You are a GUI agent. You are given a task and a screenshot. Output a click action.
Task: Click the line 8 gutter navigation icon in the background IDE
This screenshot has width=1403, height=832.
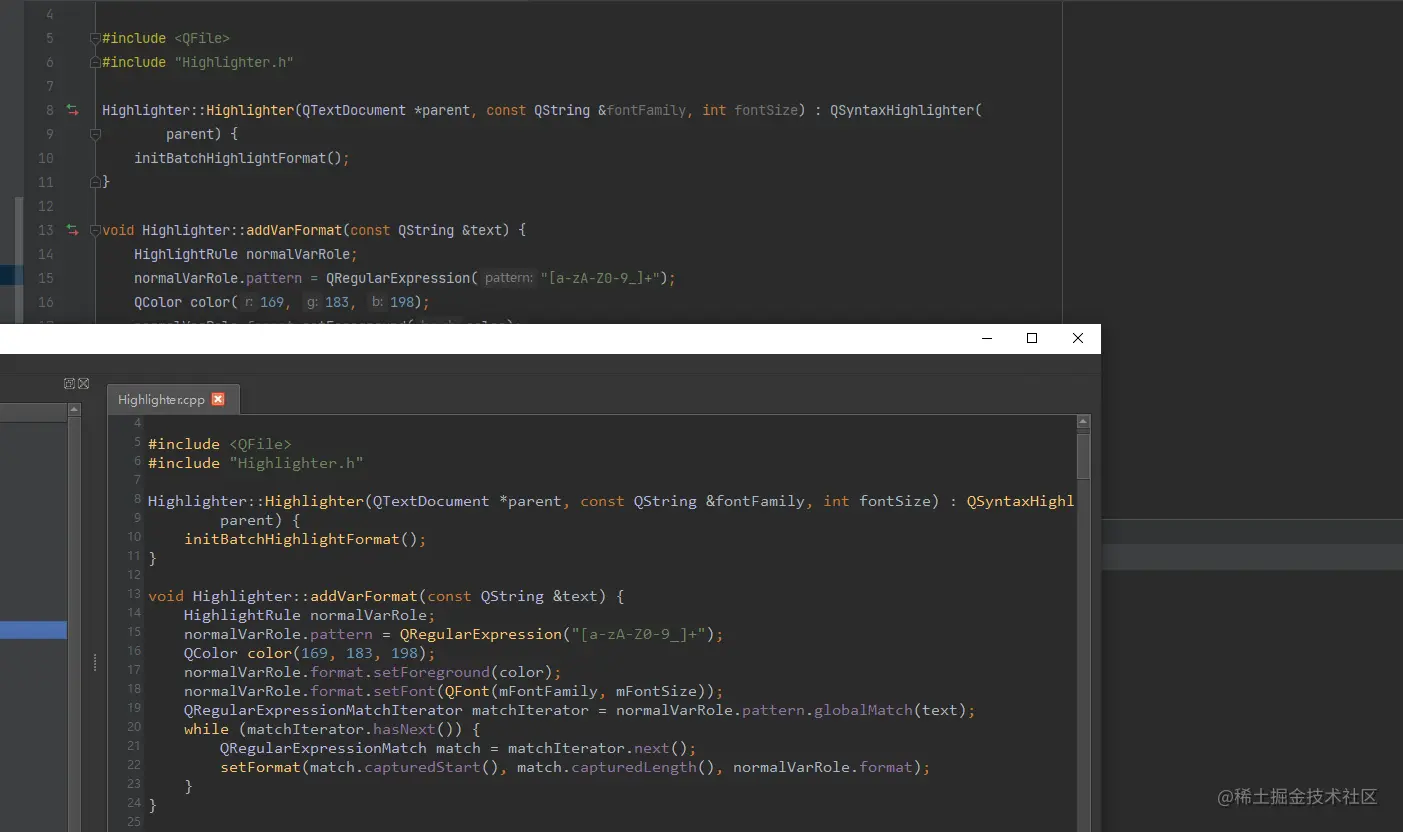pos(72,110)
